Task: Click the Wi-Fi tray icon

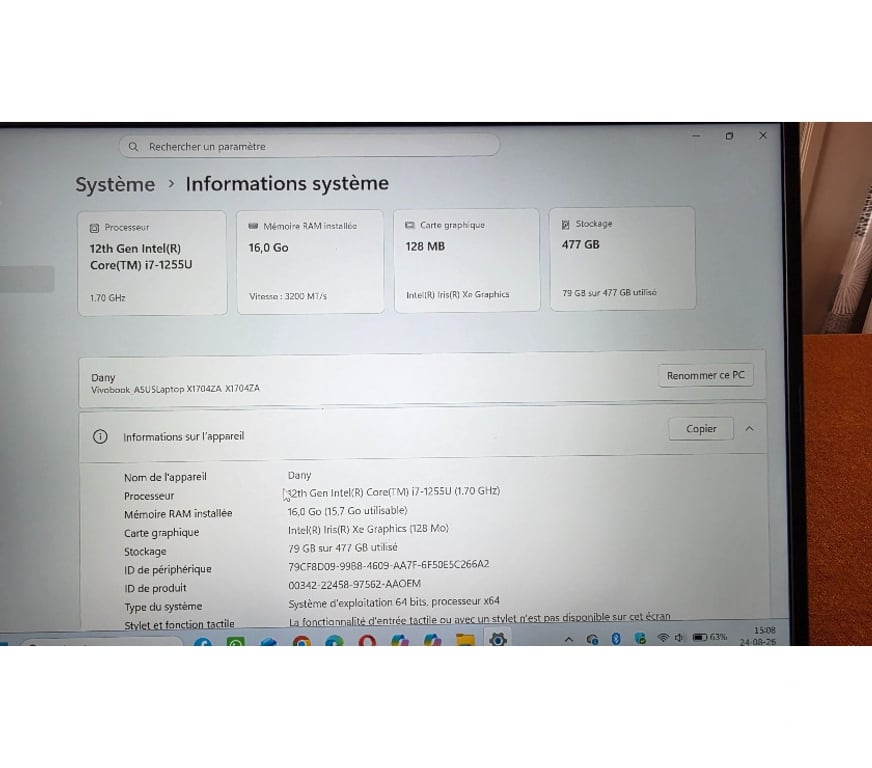Action: 662,637
